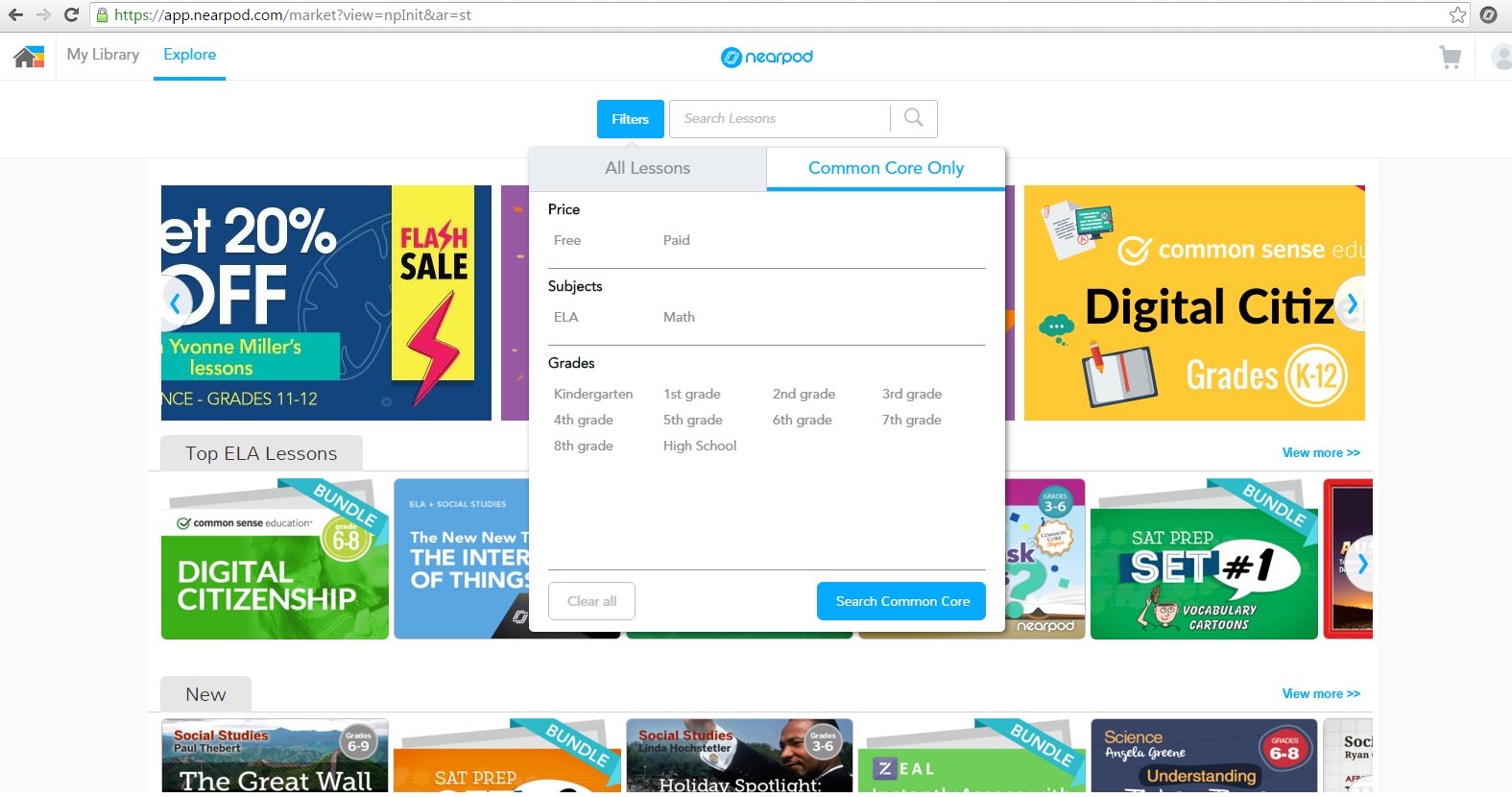This screenshot has height=797, width=1512.
Task: Click Search Common Core button
Action: (901, 601)
